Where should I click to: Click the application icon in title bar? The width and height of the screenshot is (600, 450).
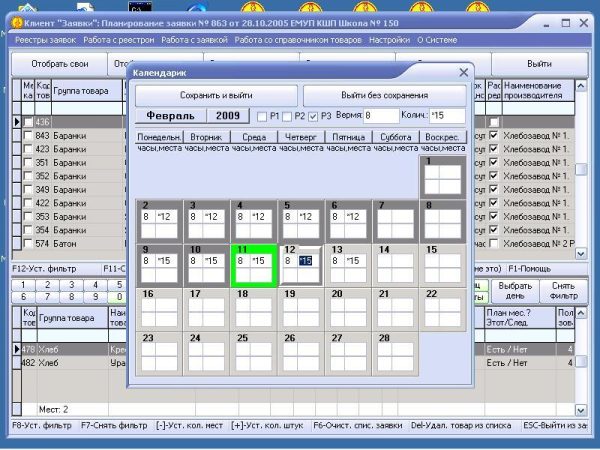(x=16, y=23)
